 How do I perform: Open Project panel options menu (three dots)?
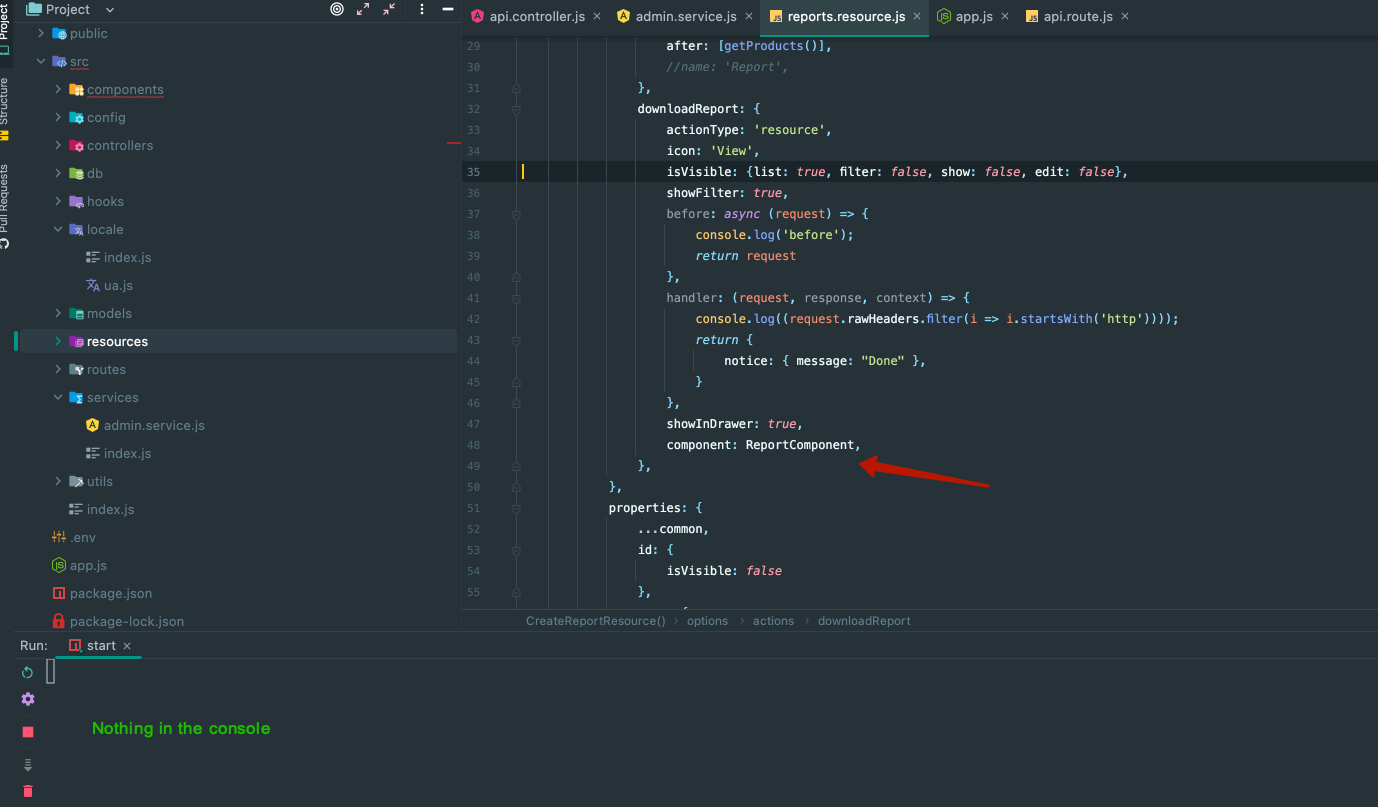(x=421, y=9)
